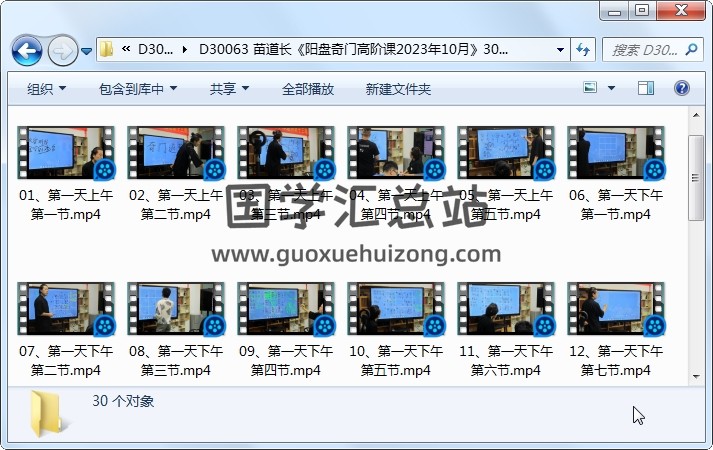
Task: Select video 06、第一天下午第一节.mp4 thumbnail
Action: [616, 153]
